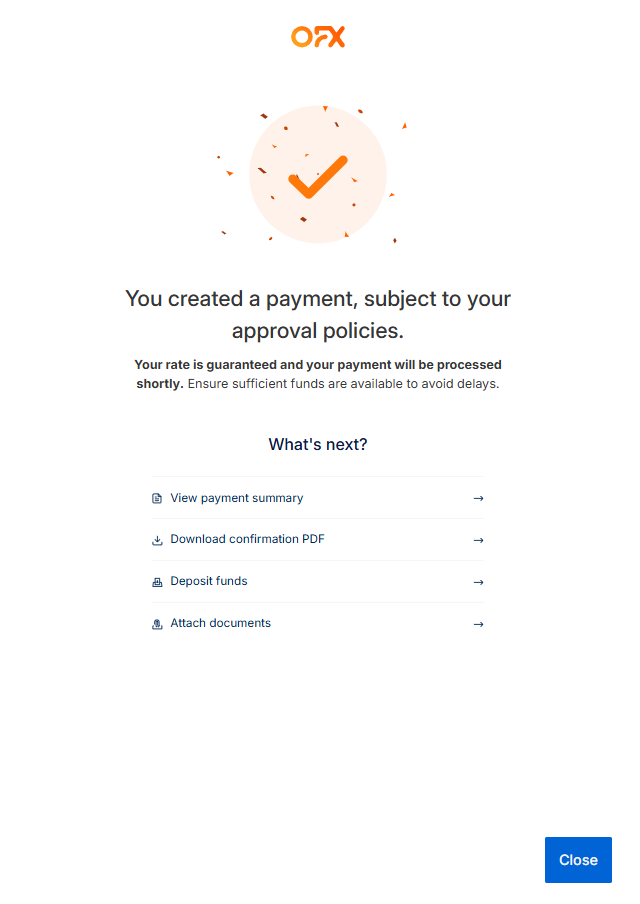Click the "Ensure sufficient funds" note
This screenshot has height=904, width=640.
pyautogui.click(x=343, y=384)
